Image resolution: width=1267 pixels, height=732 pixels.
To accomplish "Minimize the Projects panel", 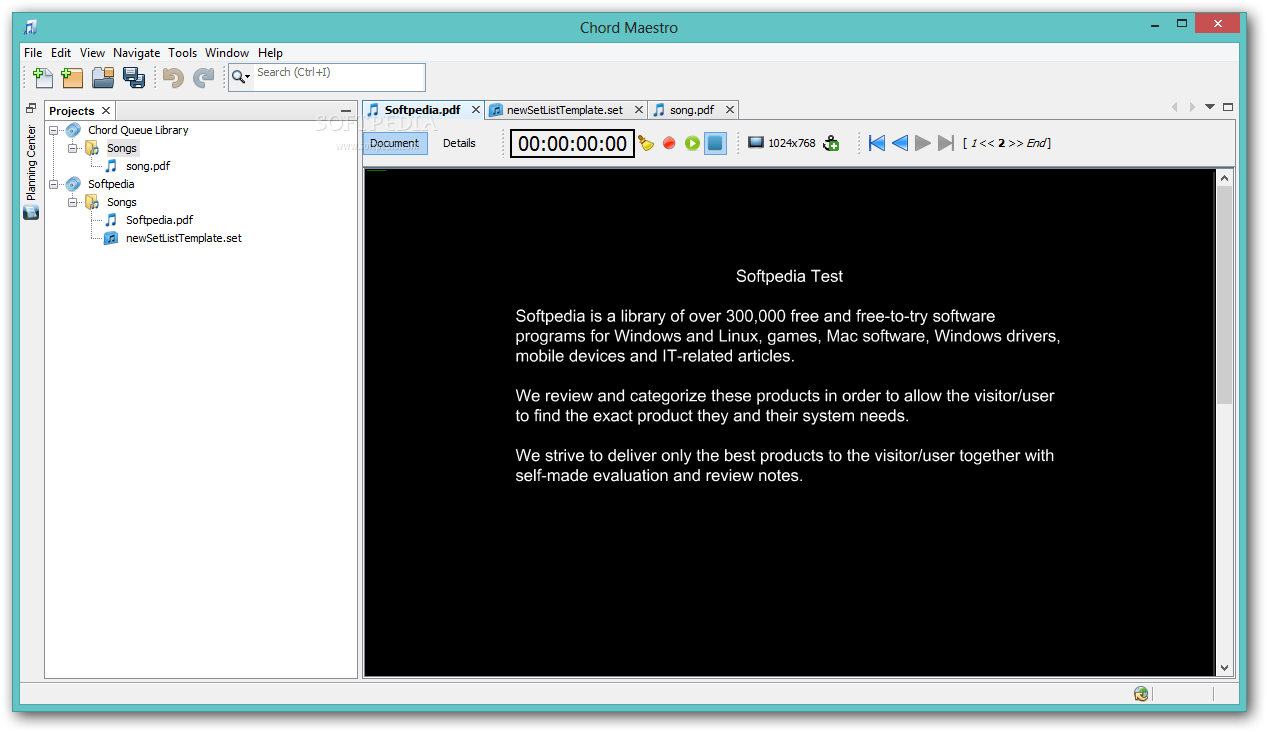I will click(x=346, y=111).
